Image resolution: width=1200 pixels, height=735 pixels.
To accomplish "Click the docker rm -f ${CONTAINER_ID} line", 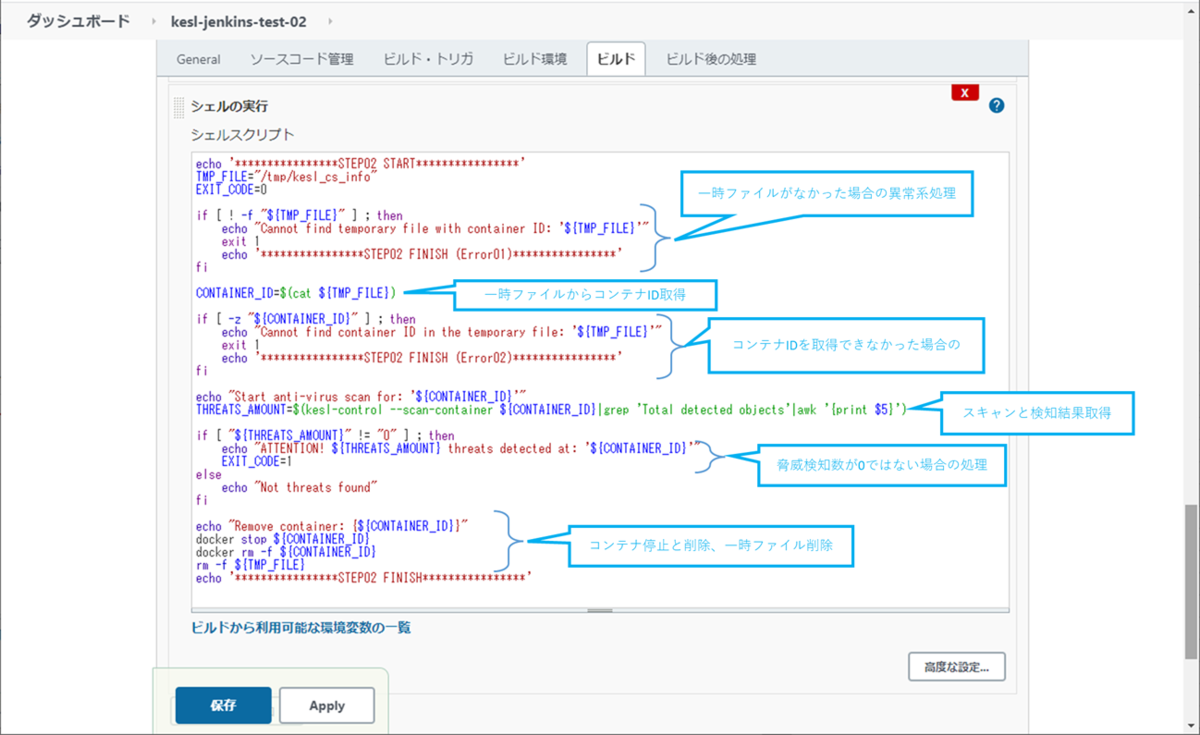I will 286,552.
